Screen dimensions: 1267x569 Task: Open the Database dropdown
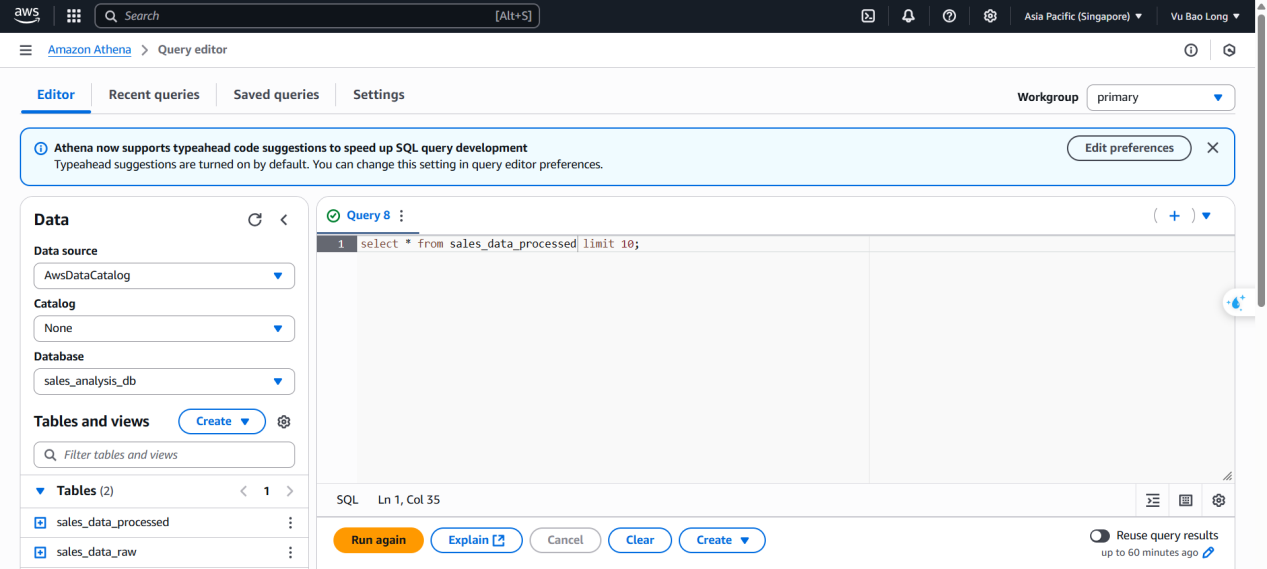pos(164,381)
